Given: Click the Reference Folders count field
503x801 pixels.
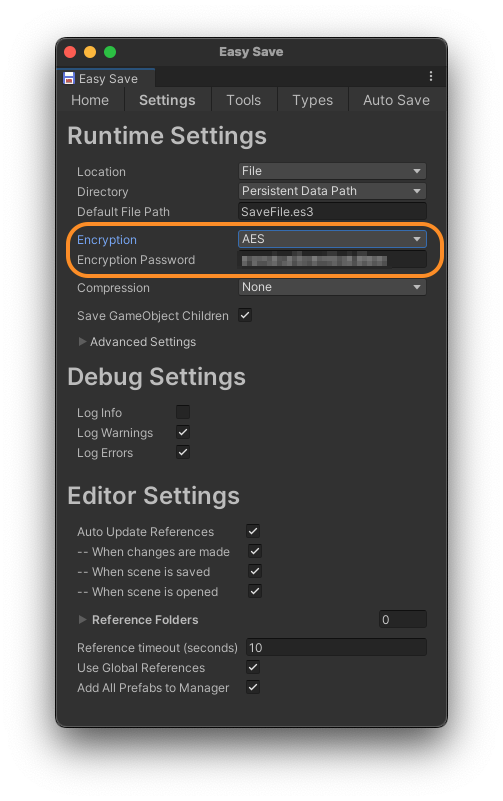Looking at the screenshot, I should tap(403, 619).
